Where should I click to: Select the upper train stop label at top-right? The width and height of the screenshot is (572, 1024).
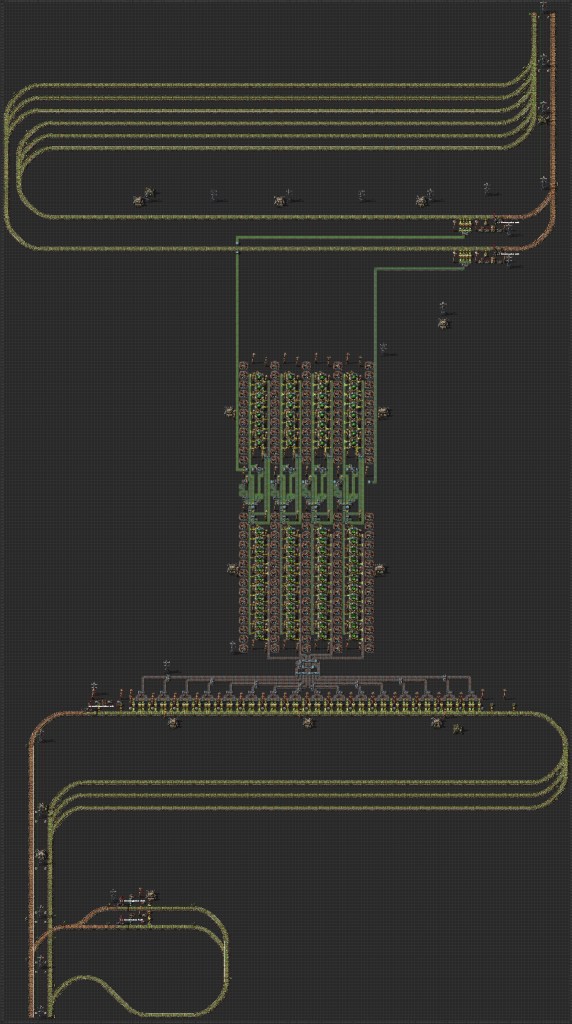(509, 223)
